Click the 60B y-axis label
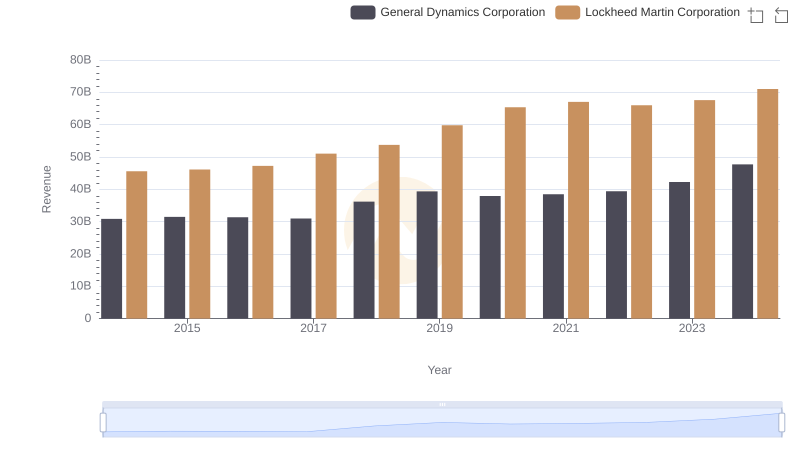This screenshot has height=461, width=800. tap(81, 124)
